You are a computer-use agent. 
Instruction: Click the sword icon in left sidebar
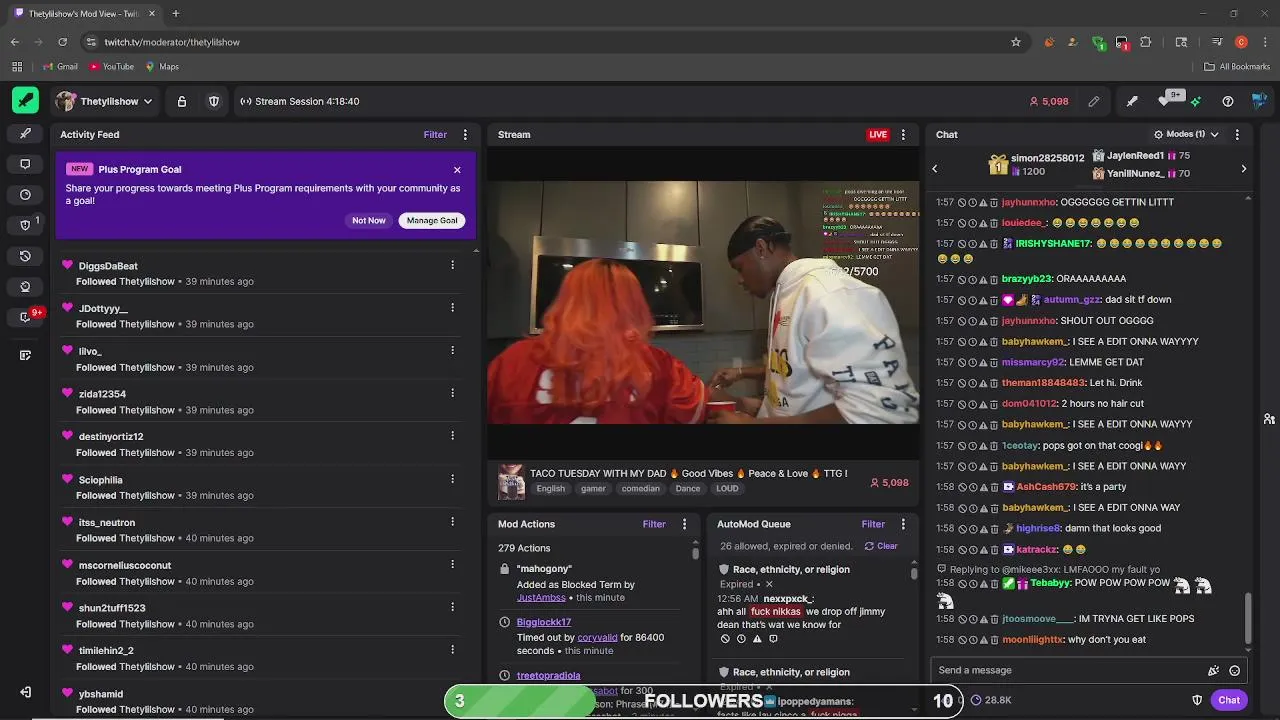tap(26, 133)
